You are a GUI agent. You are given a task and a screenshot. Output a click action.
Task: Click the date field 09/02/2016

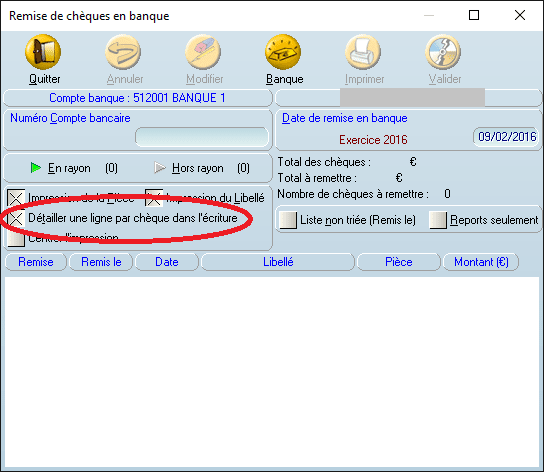506,137
